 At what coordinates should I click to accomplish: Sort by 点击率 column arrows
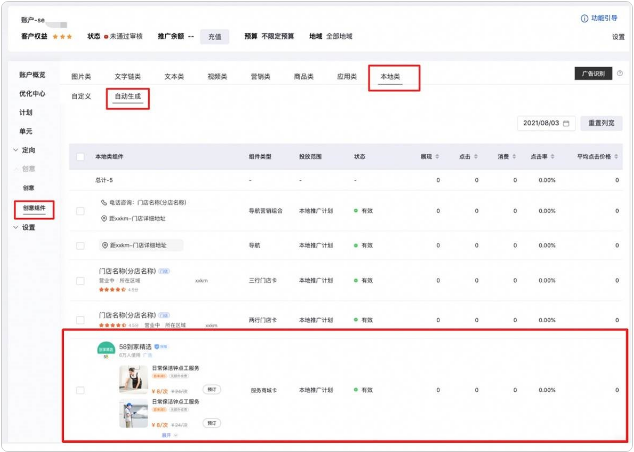click(x=555, y=157)
